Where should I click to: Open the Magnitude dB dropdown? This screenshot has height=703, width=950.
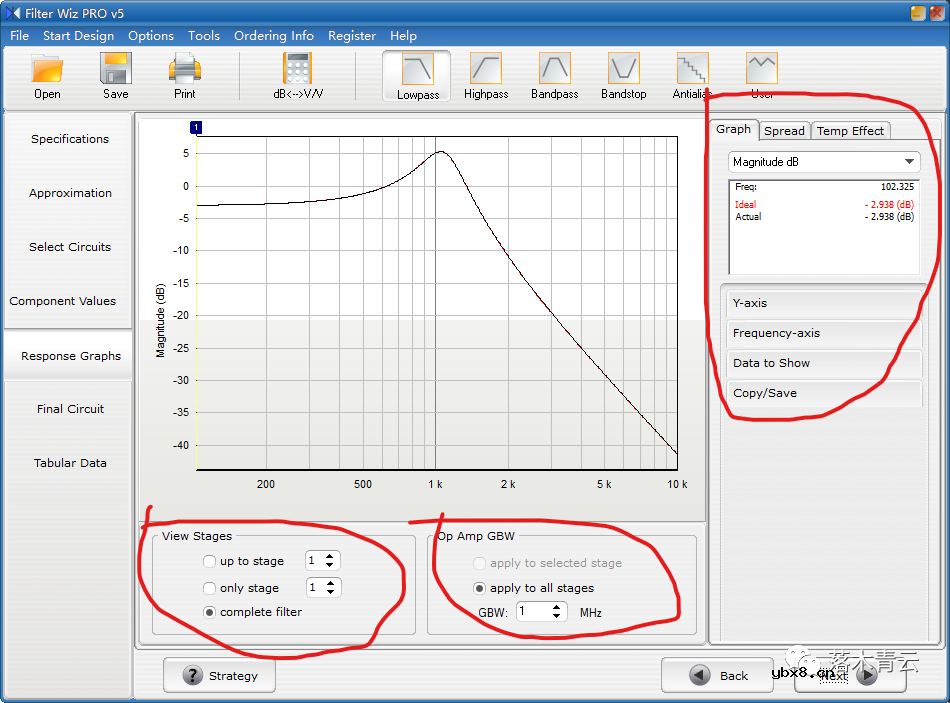[x=824, y=162]
